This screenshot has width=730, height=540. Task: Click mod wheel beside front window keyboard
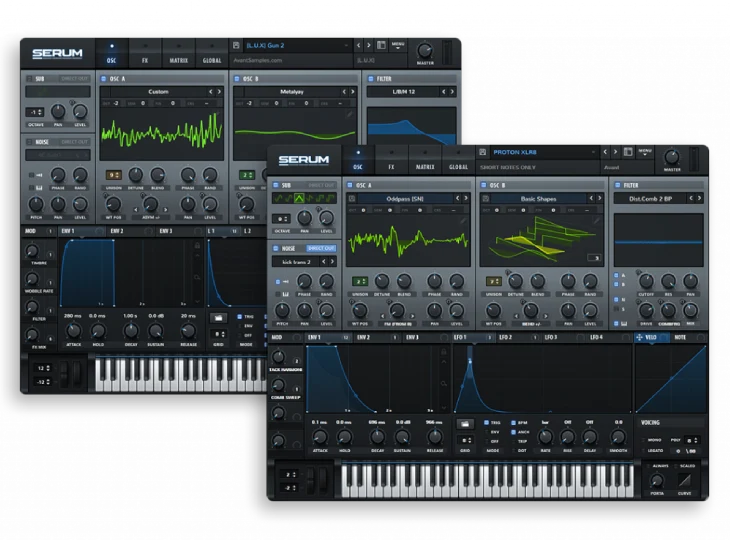[323, 480]
